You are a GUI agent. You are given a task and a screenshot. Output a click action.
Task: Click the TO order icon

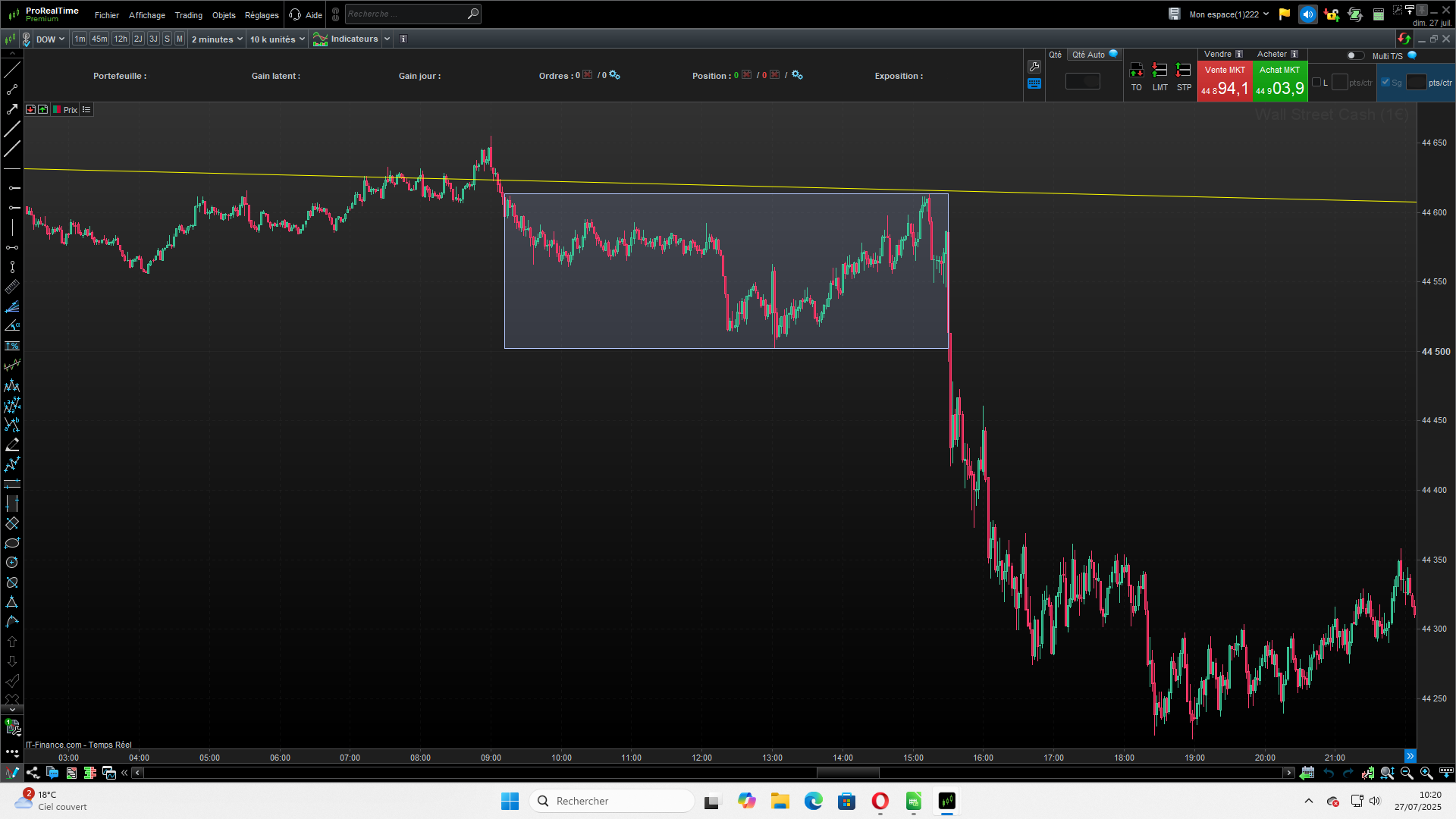click(1136, 71)
